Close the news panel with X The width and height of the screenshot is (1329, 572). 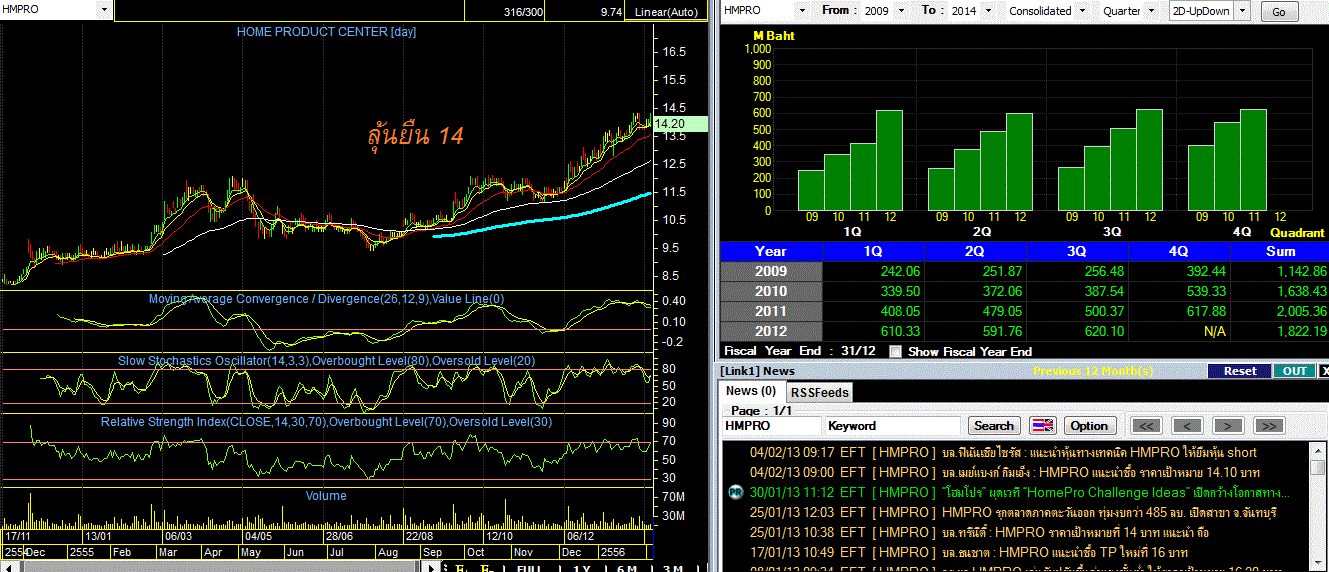point(1324,370)
